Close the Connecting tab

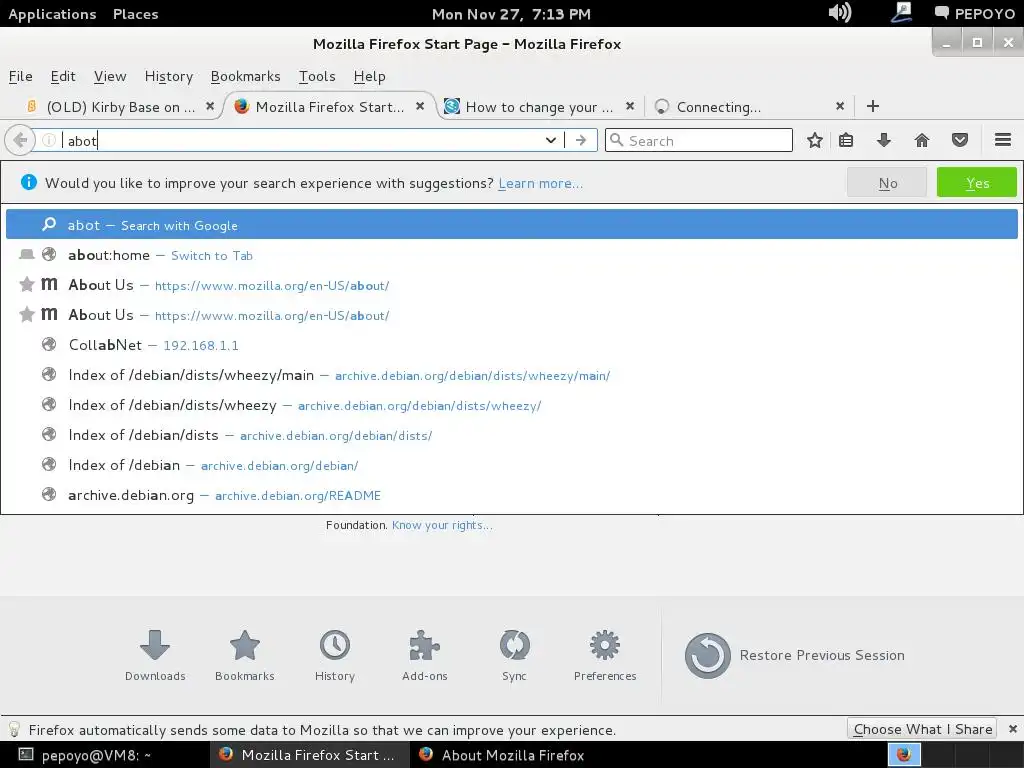pyautogui.click(x=840, y=106)
